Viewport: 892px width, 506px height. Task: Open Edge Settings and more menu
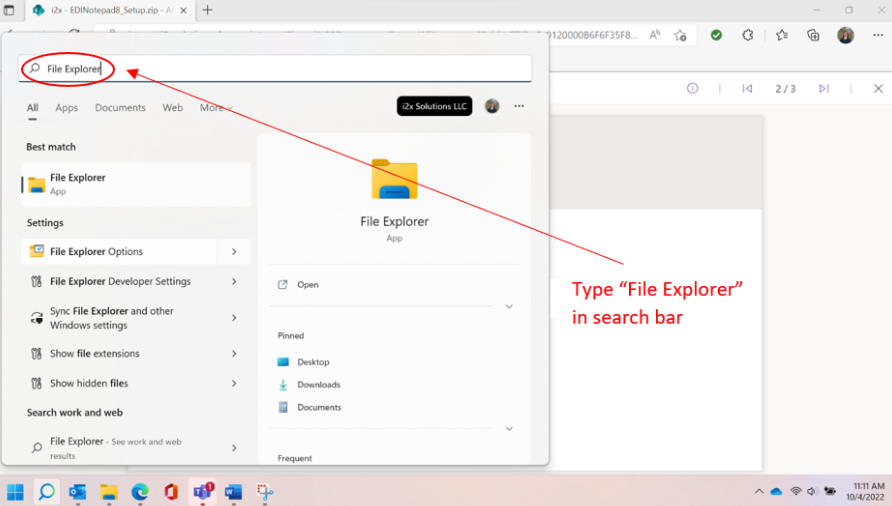[878, 35]
